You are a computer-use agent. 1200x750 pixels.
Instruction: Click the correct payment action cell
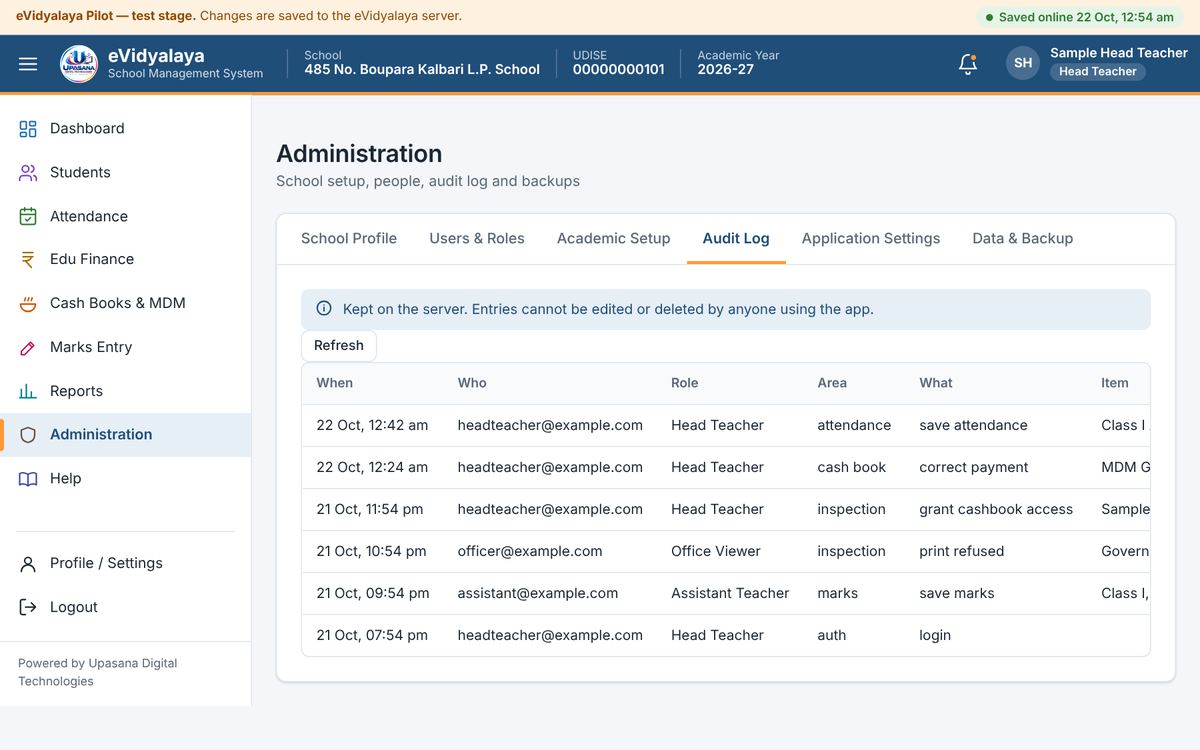pyautogui.click(x=974, y=467)
